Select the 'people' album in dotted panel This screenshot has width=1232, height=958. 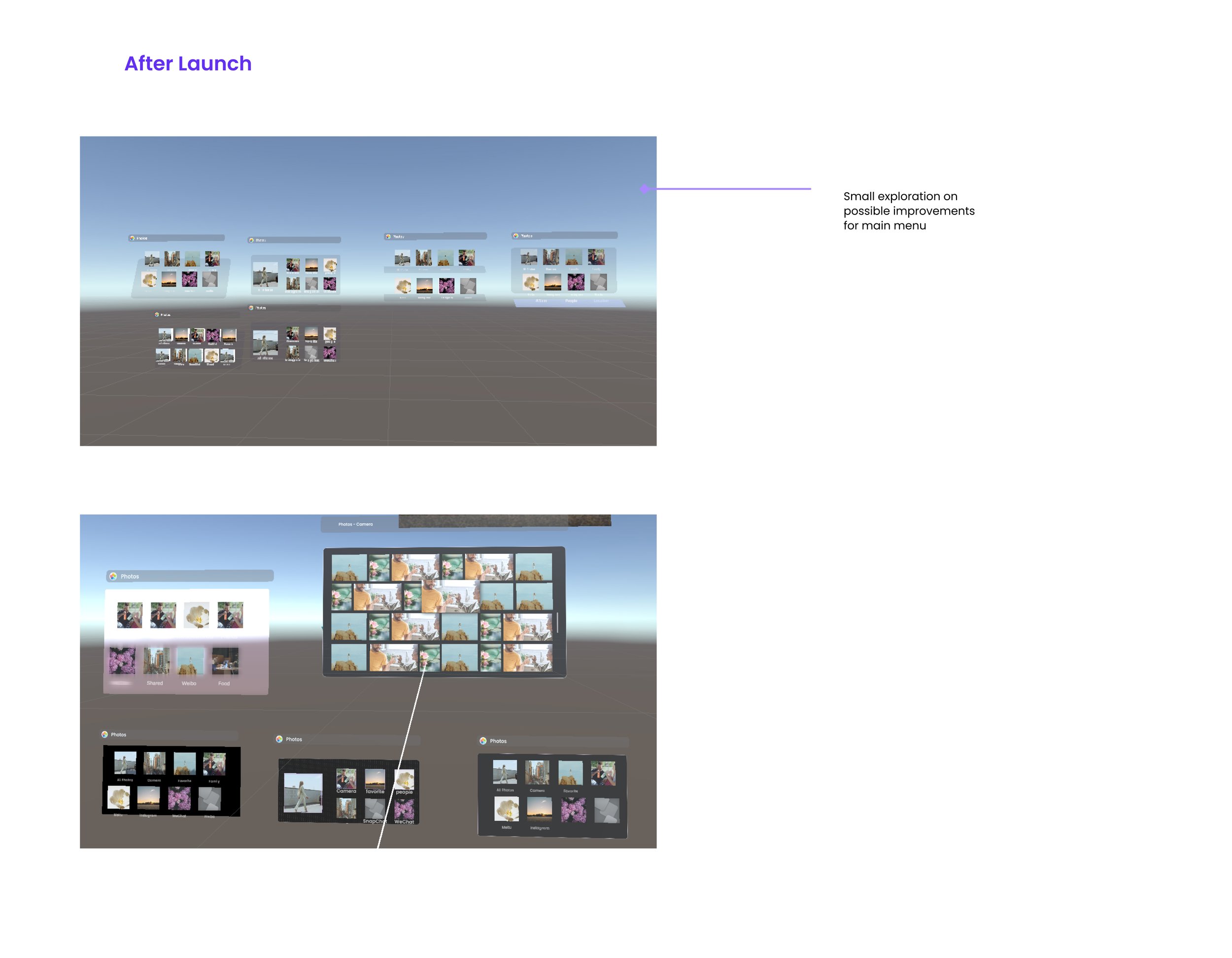tap(405, 781)
